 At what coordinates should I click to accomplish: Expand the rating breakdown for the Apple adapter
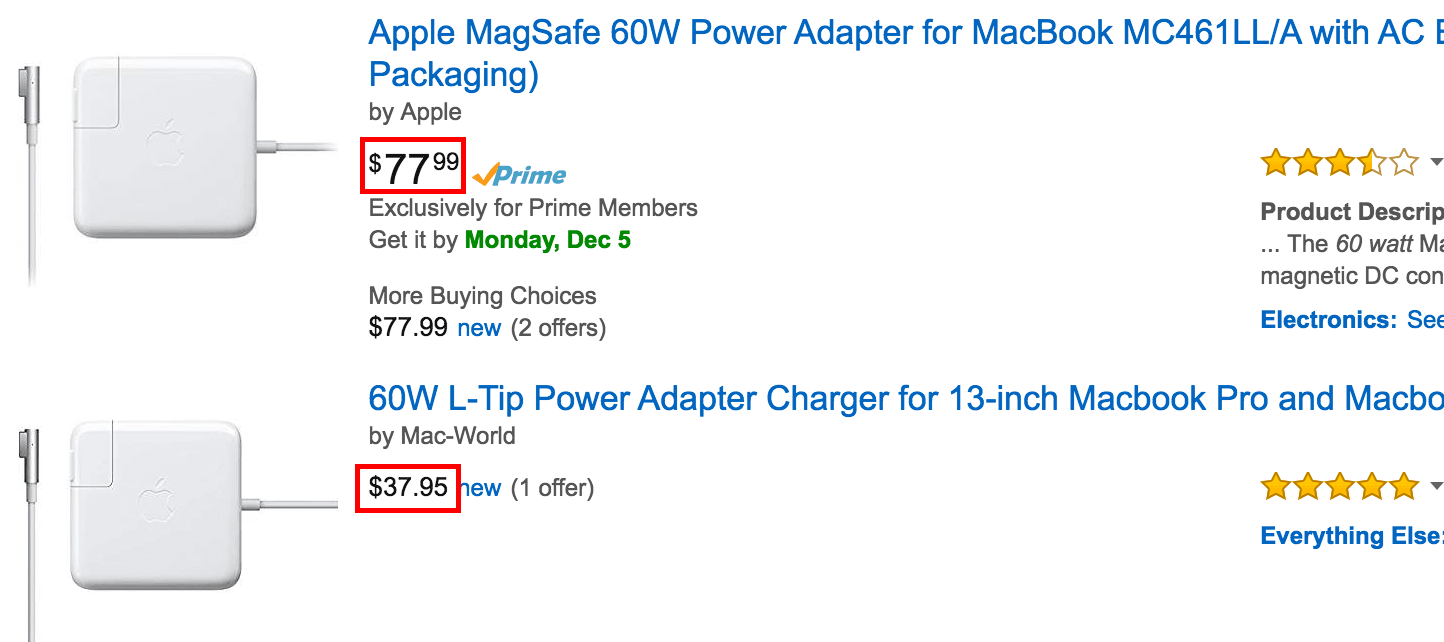[x=1437, y=163]
